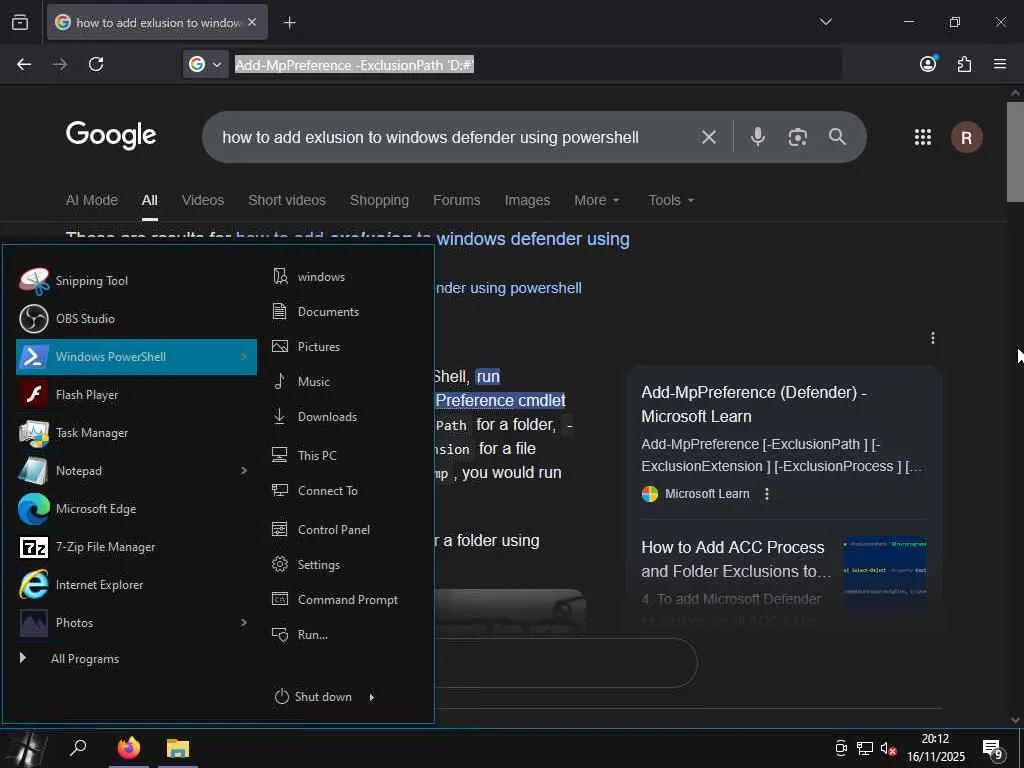Expand Shut down options arrow

pos(372,697)
